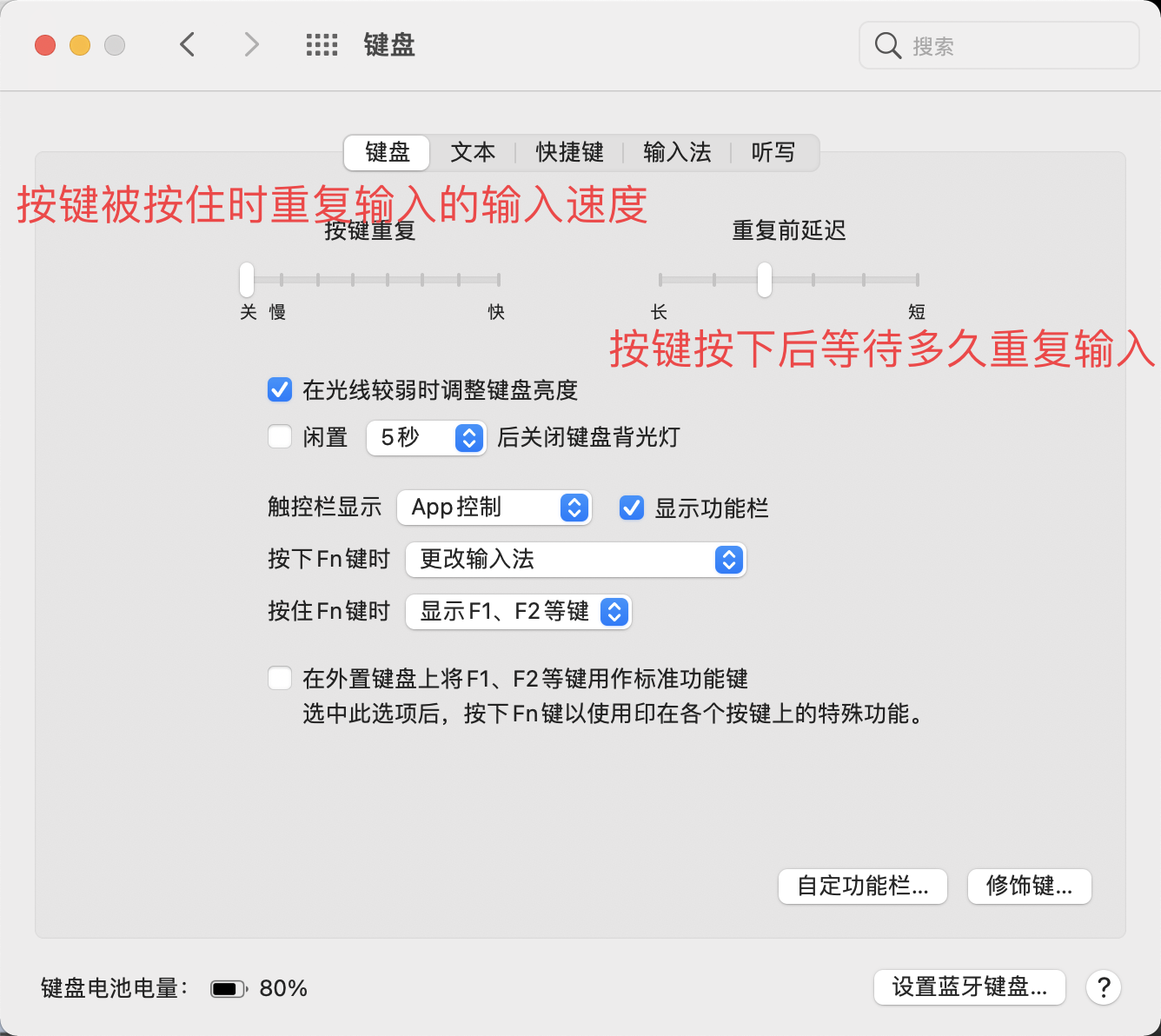The image size is (1161, 1036).
Task: Open the 5秒 idle time dropdown
Action: click(426, 437)
